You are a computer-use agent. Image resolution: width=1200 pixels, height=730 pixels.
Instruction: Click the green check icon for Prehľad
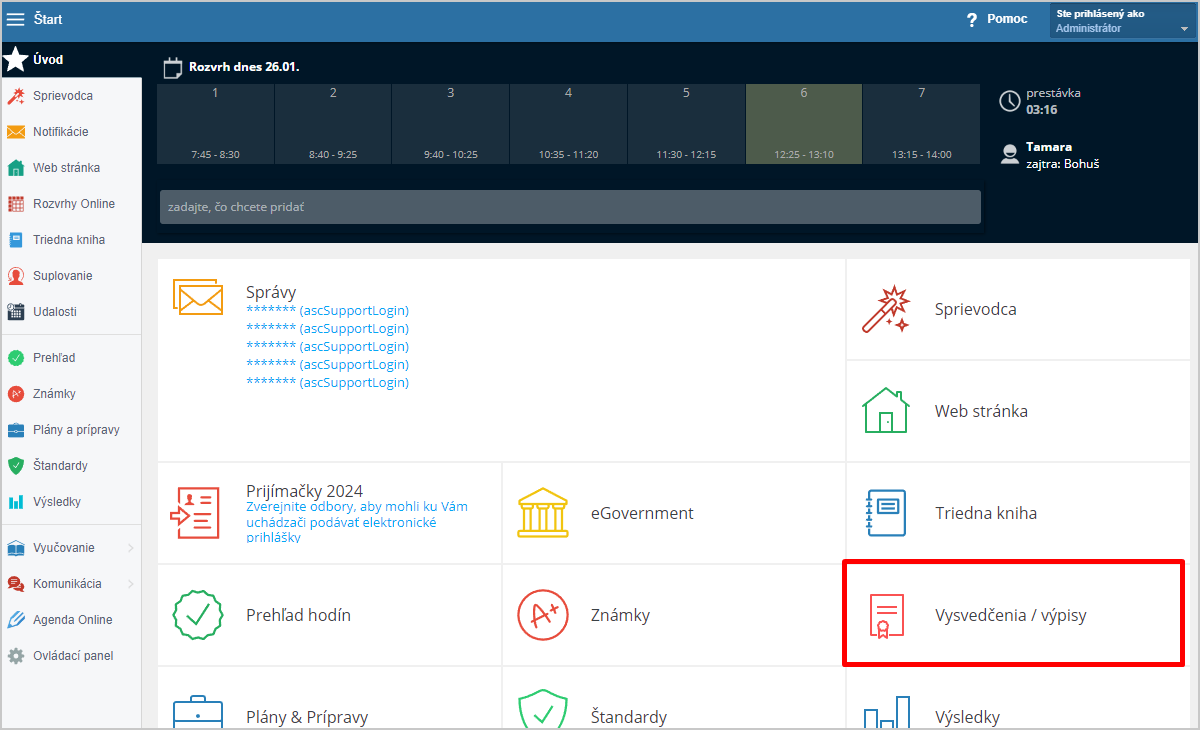click(15, 358)
